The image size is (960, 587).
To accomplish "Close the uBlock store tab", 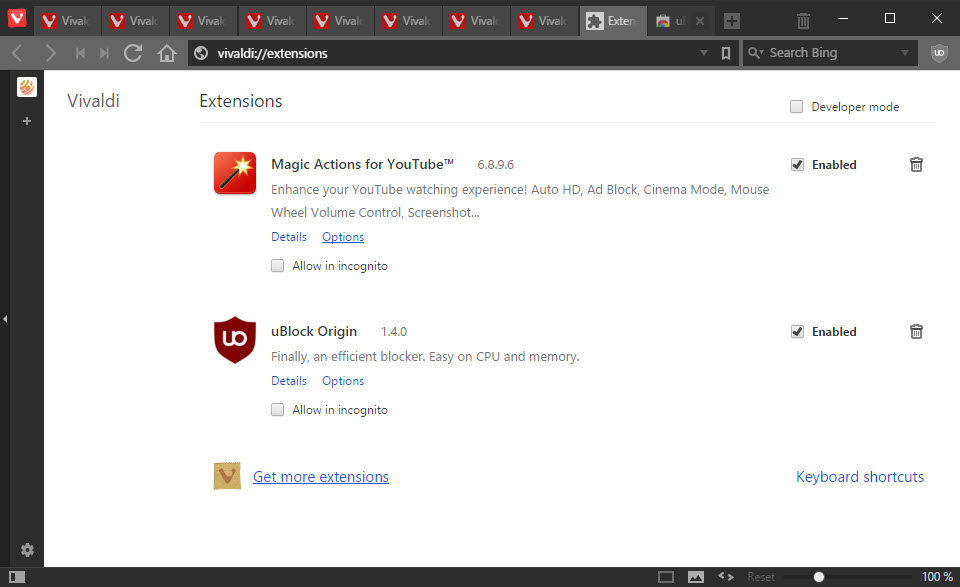I will tap(700, 21).
